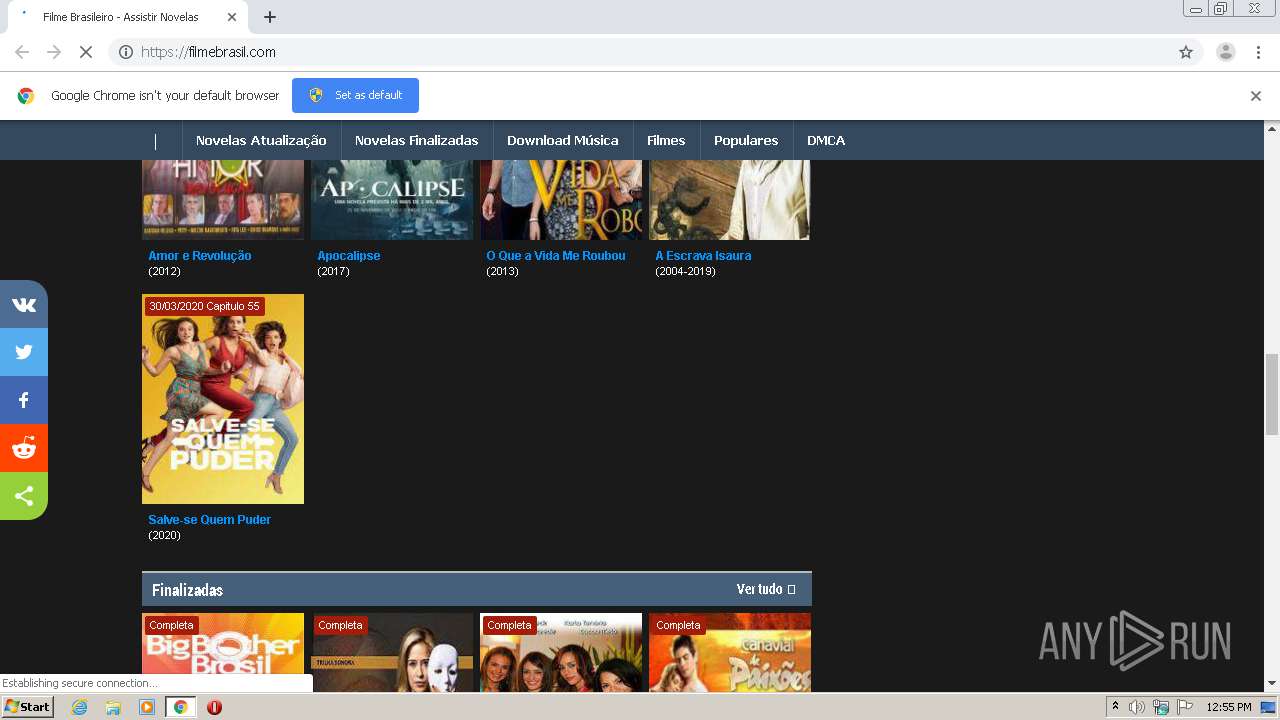Open O Que a Vida Me Roubou

point(556,256)
